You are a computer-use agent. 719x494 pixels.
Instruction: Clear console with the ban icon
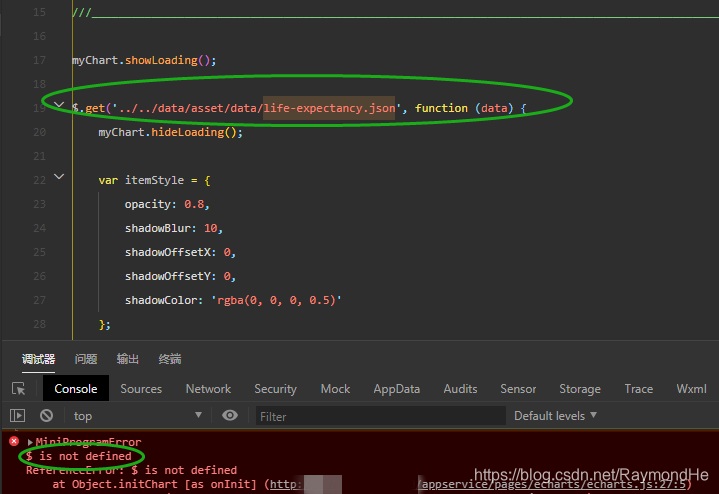[46, 416]
